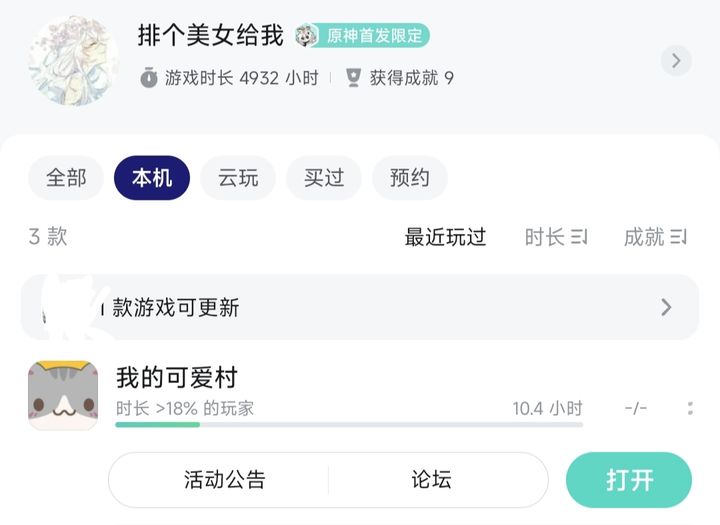Toggle sorting by 时长
The height and width of the screenshot is (525, 720).
click(x=556, y=237)
